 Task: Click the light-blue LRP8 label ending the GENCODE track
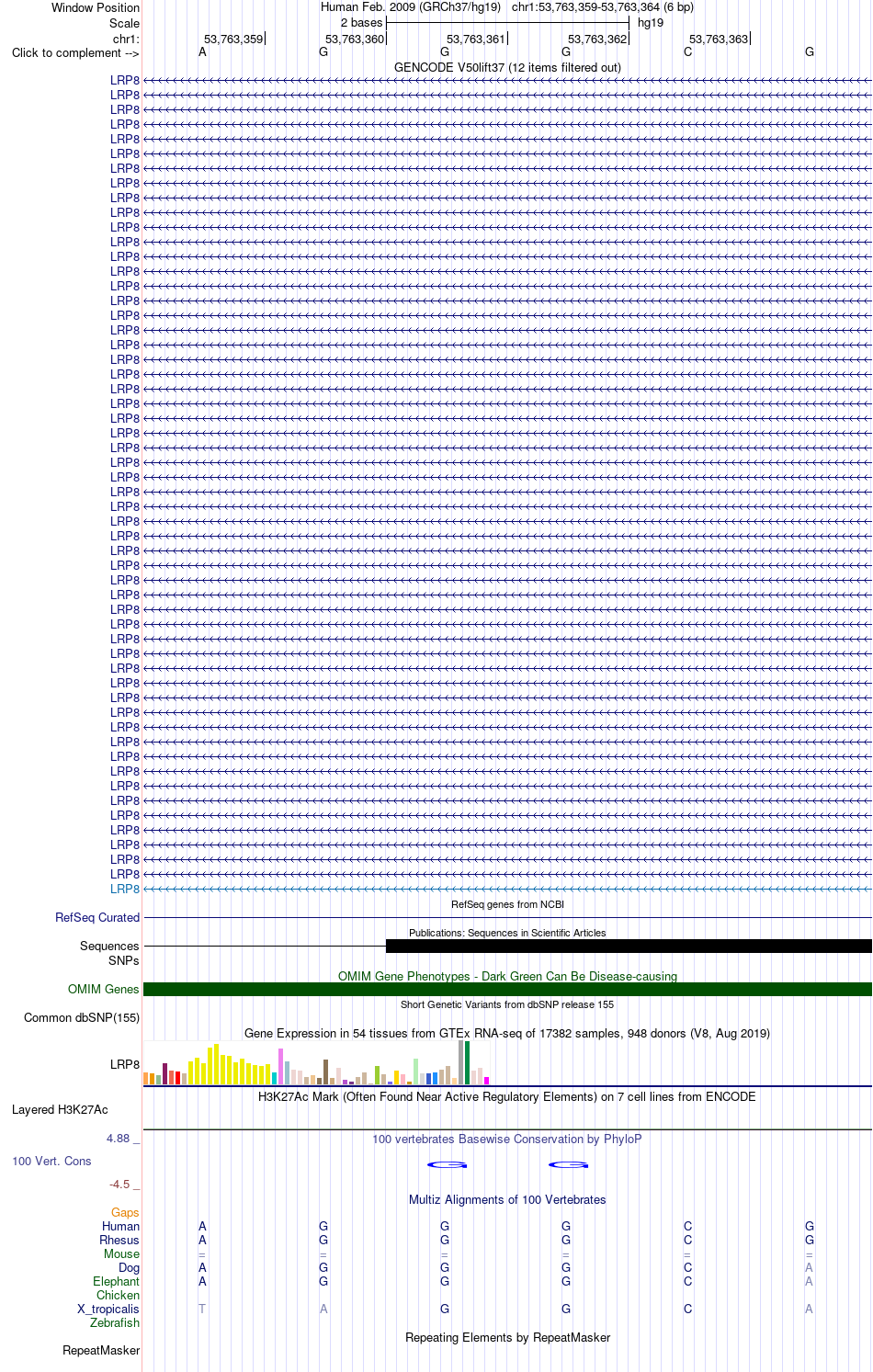tap(125, 889)
